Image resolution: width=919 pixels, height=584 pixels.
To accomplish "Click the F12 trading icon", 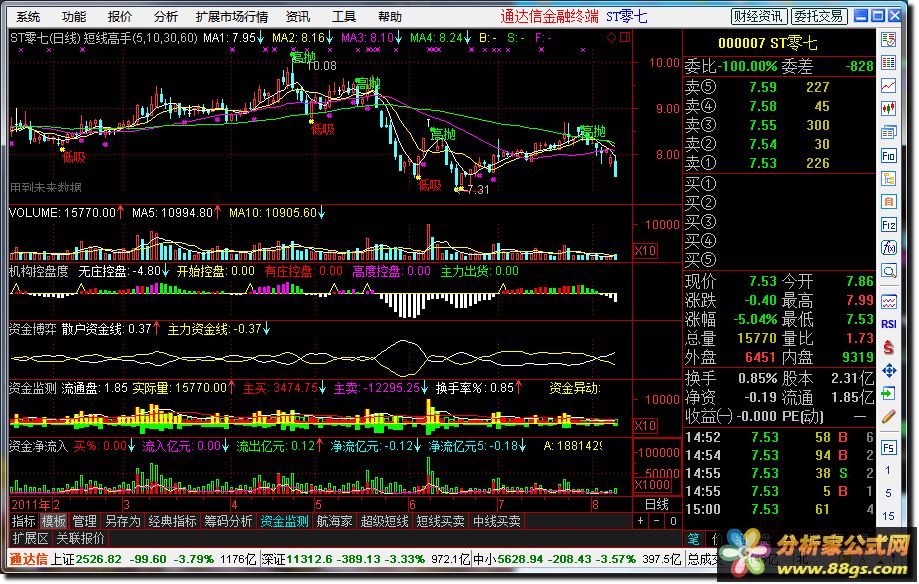I will click(x=889, y=225).
